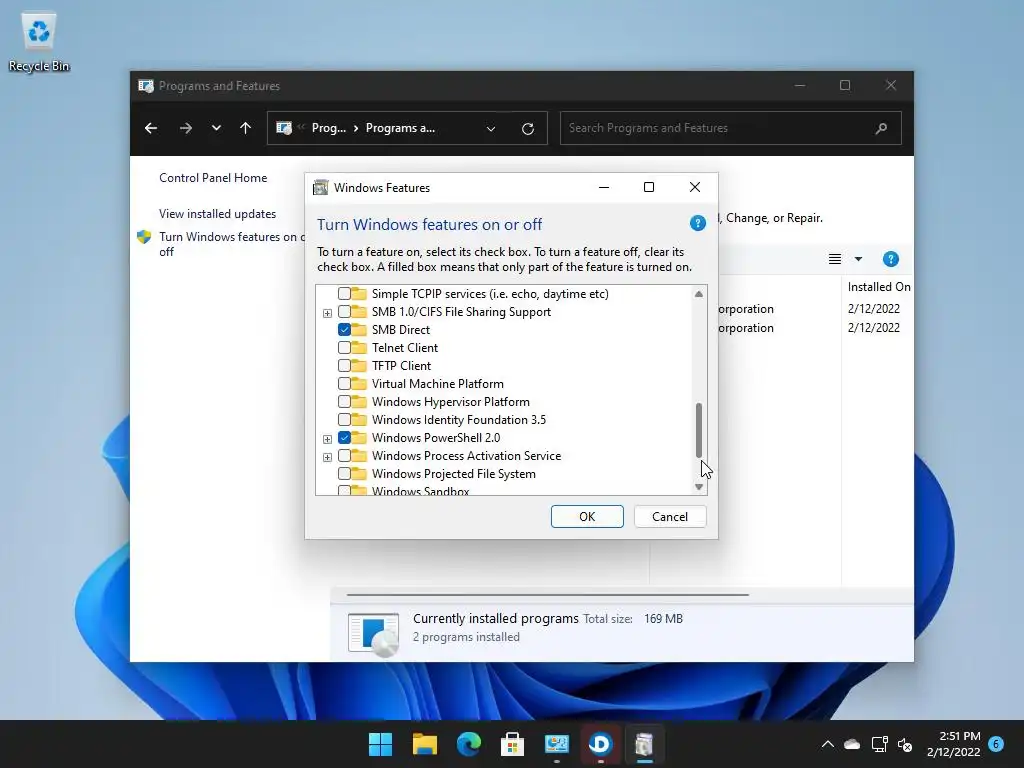Click the Windows Features title bar icon
This screenshot has height=768, width=1024.
click(320, 187)
